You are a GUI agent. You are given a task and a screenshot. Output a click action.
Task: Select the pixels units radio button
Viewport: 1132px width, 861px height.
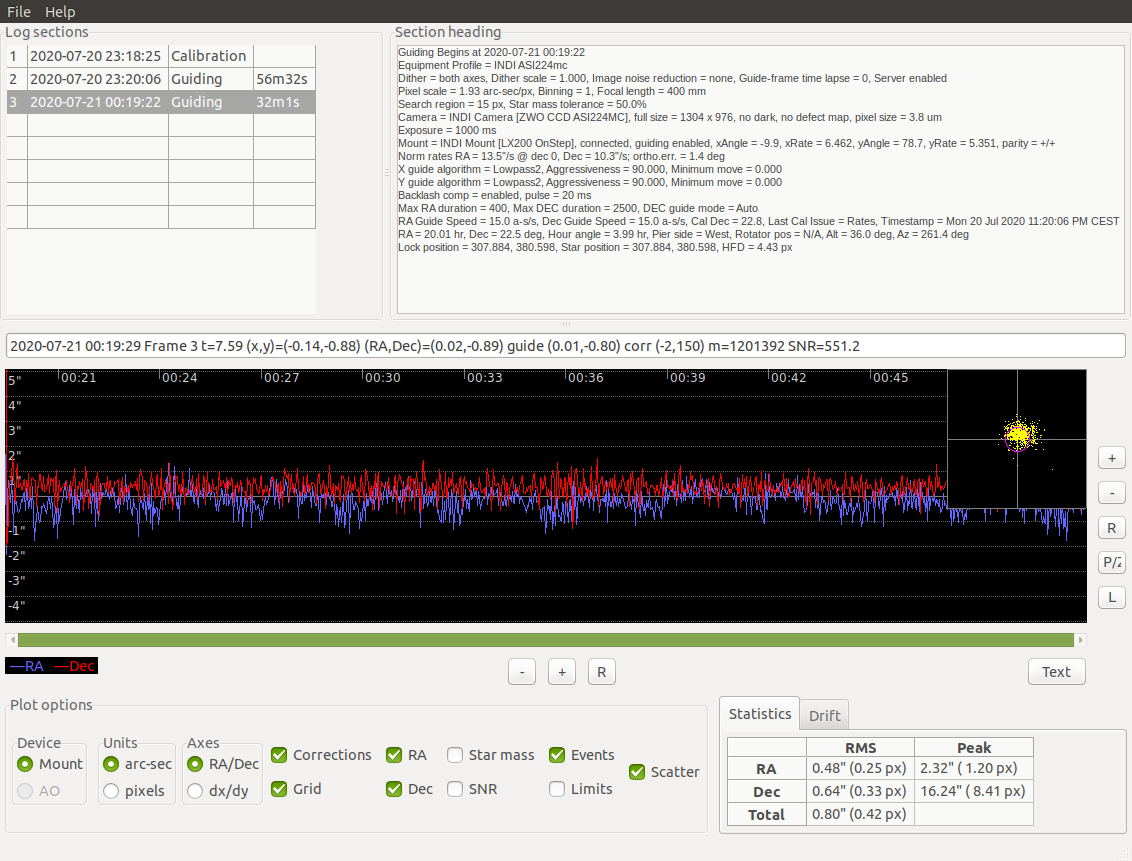(111, 791)
